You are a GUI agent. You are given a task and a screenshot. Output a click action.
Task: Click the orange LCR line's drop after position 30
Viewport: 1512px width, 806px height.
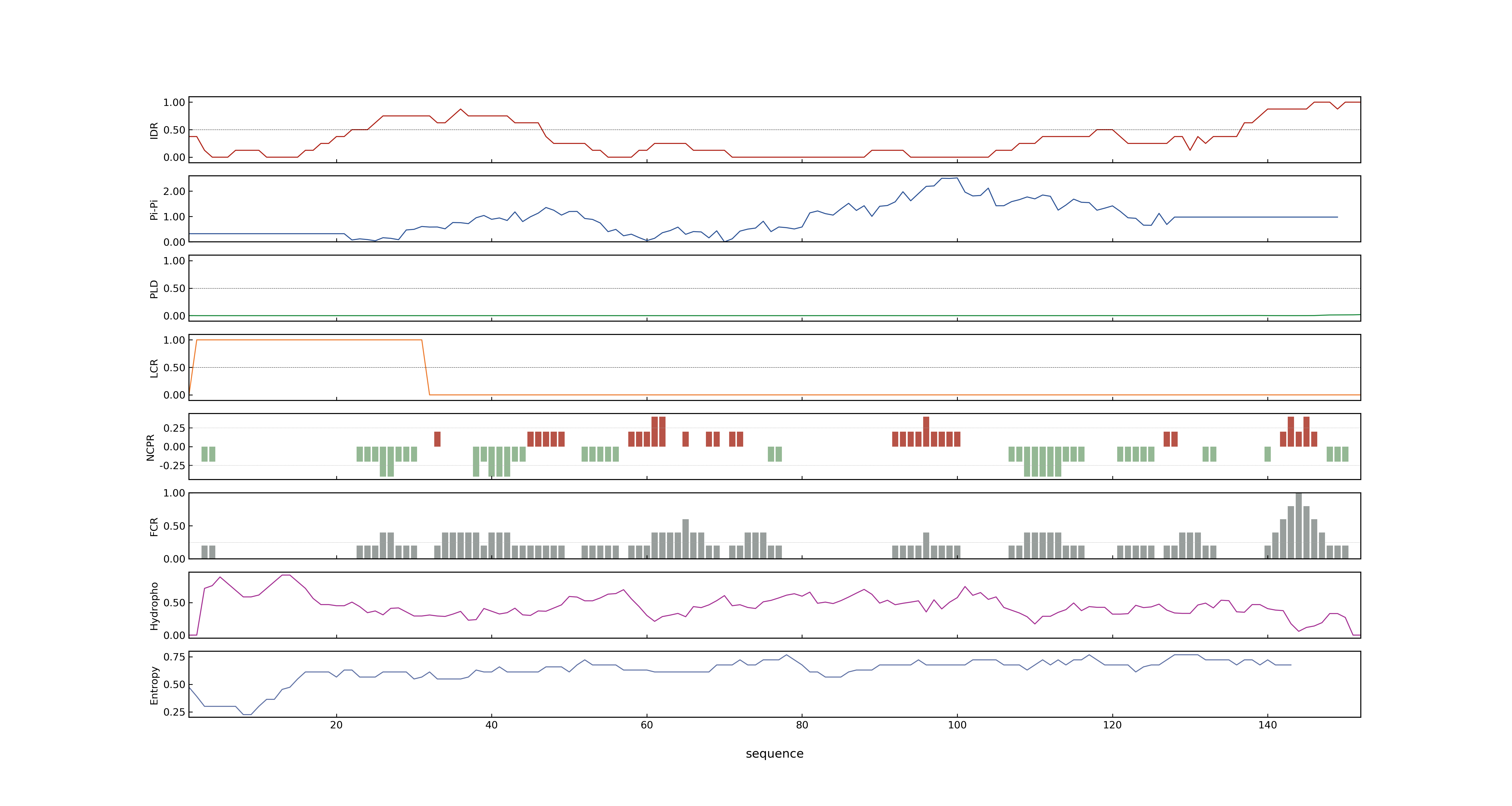click(x=426, y=367)
